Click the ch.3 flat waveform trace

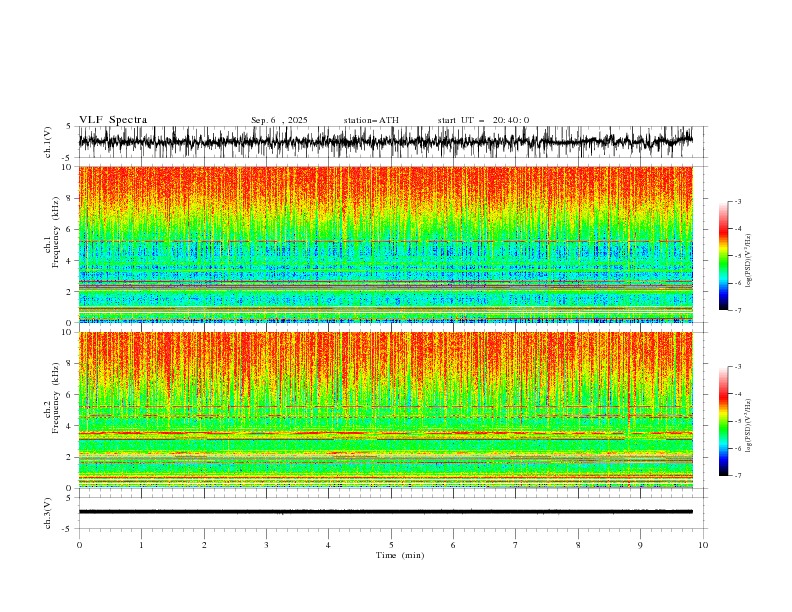coord(385,512)
